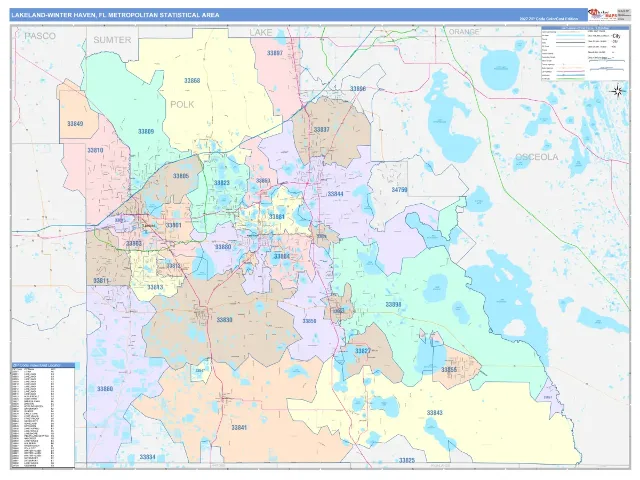640x480 pixels.
Task: Select ZIP code label 33834
Action: click(x=147, y=457)
